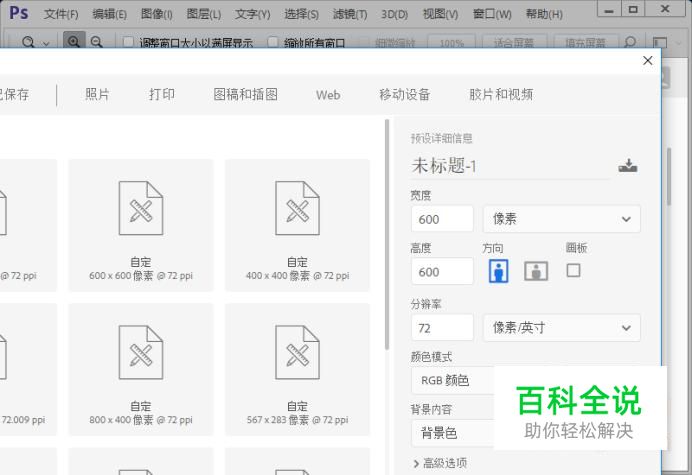Choose portrait orientation icon

pos(499,271)
